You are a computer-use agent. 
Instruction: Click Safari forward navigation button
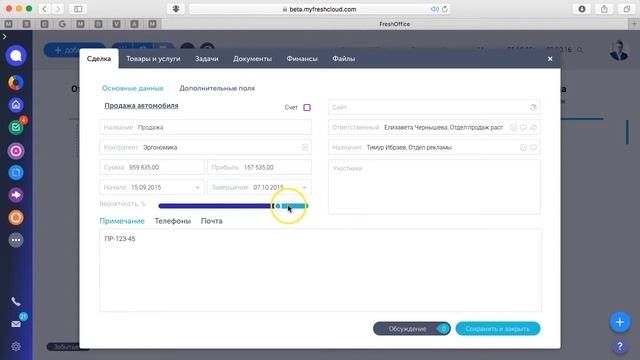tap(58, 9)
